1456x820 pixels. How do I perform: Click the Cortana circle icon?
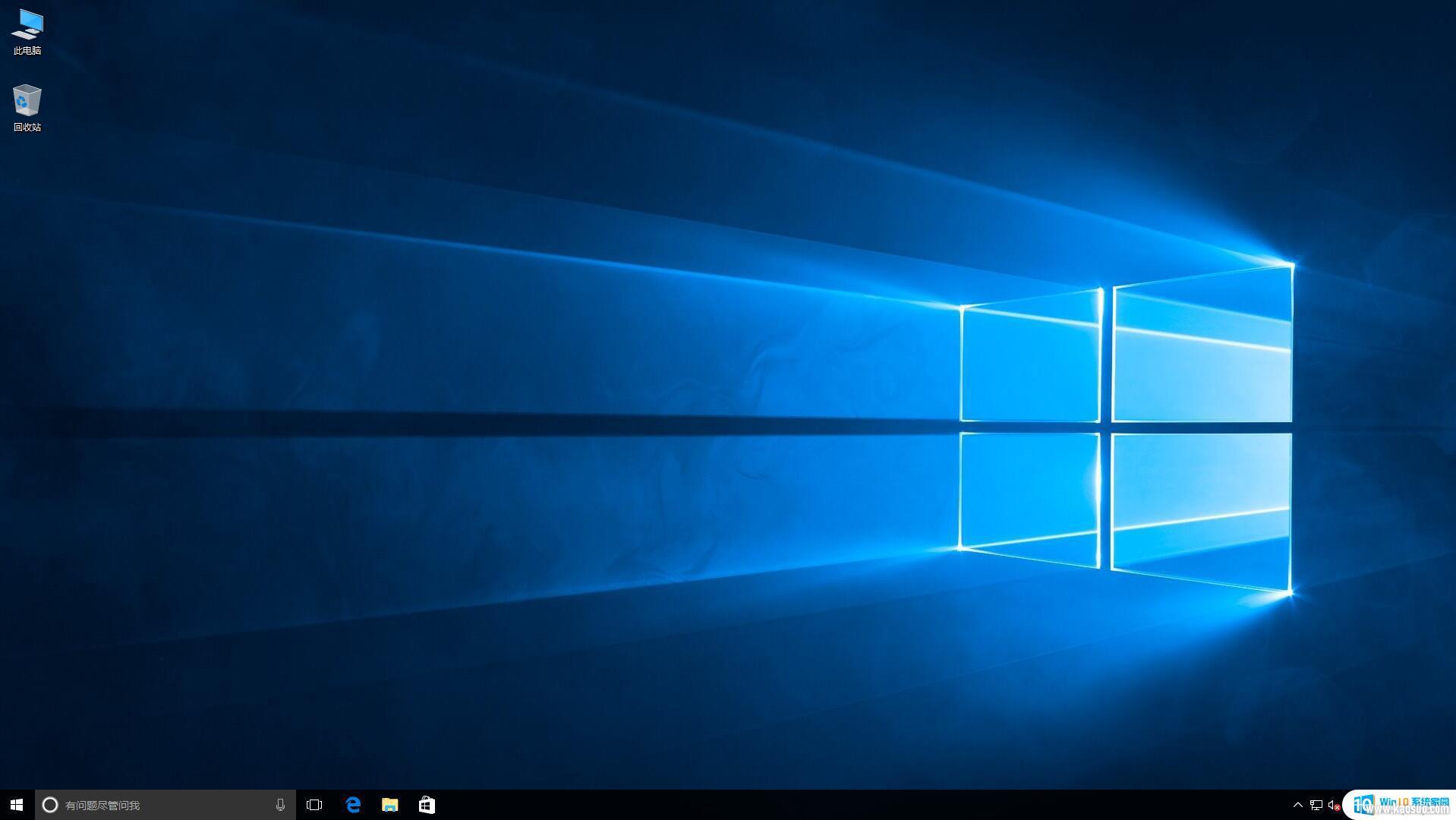(x=50, y=805)
